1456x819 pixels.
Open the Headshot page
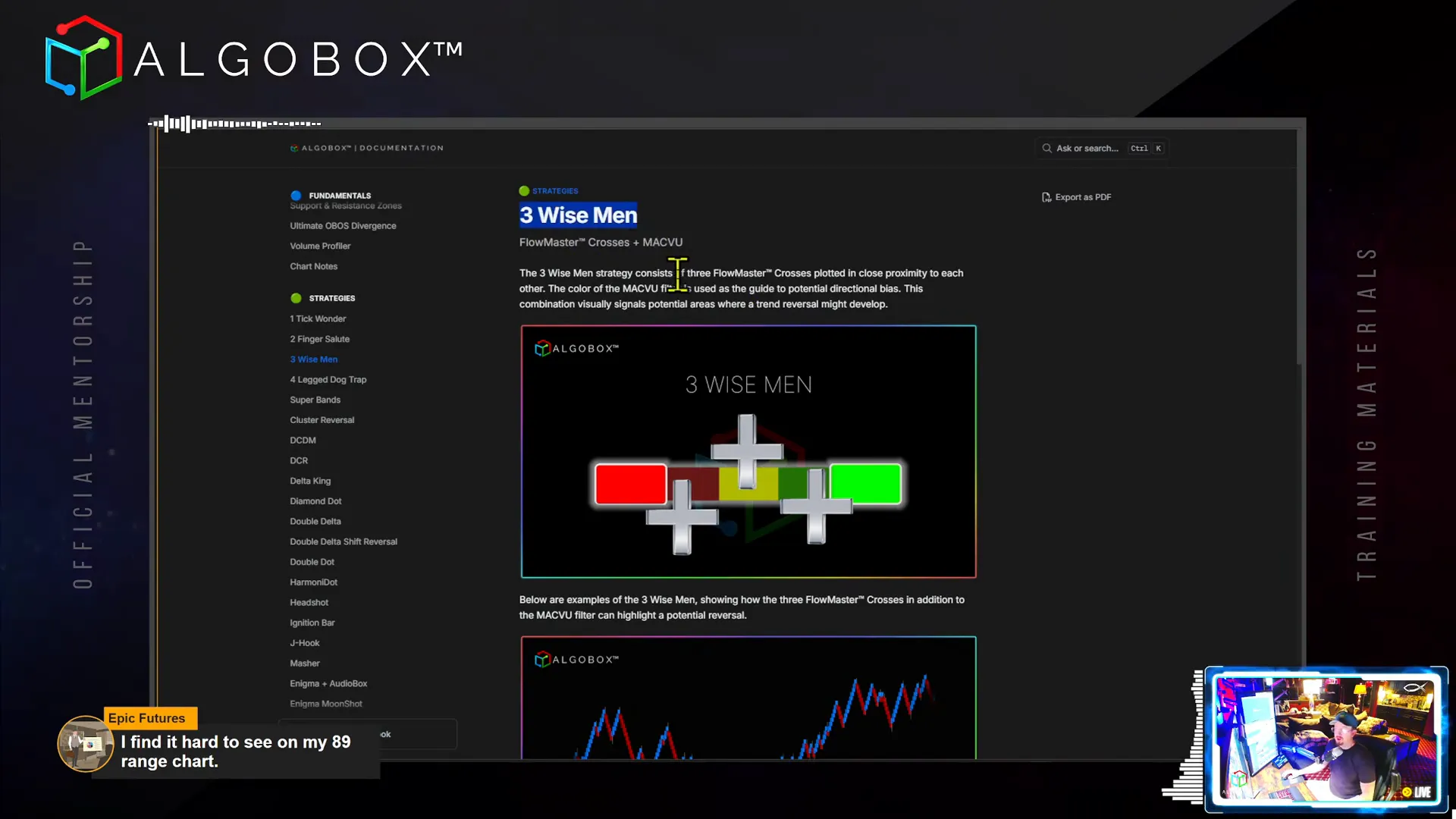pyautogui.click(x=309, y=603)
